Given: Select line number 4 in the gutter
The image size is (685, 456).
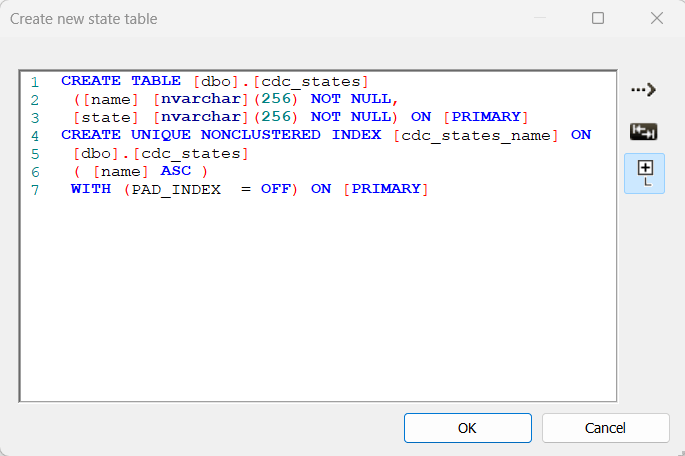Looking at the screenshot, I should coord(34,135).
